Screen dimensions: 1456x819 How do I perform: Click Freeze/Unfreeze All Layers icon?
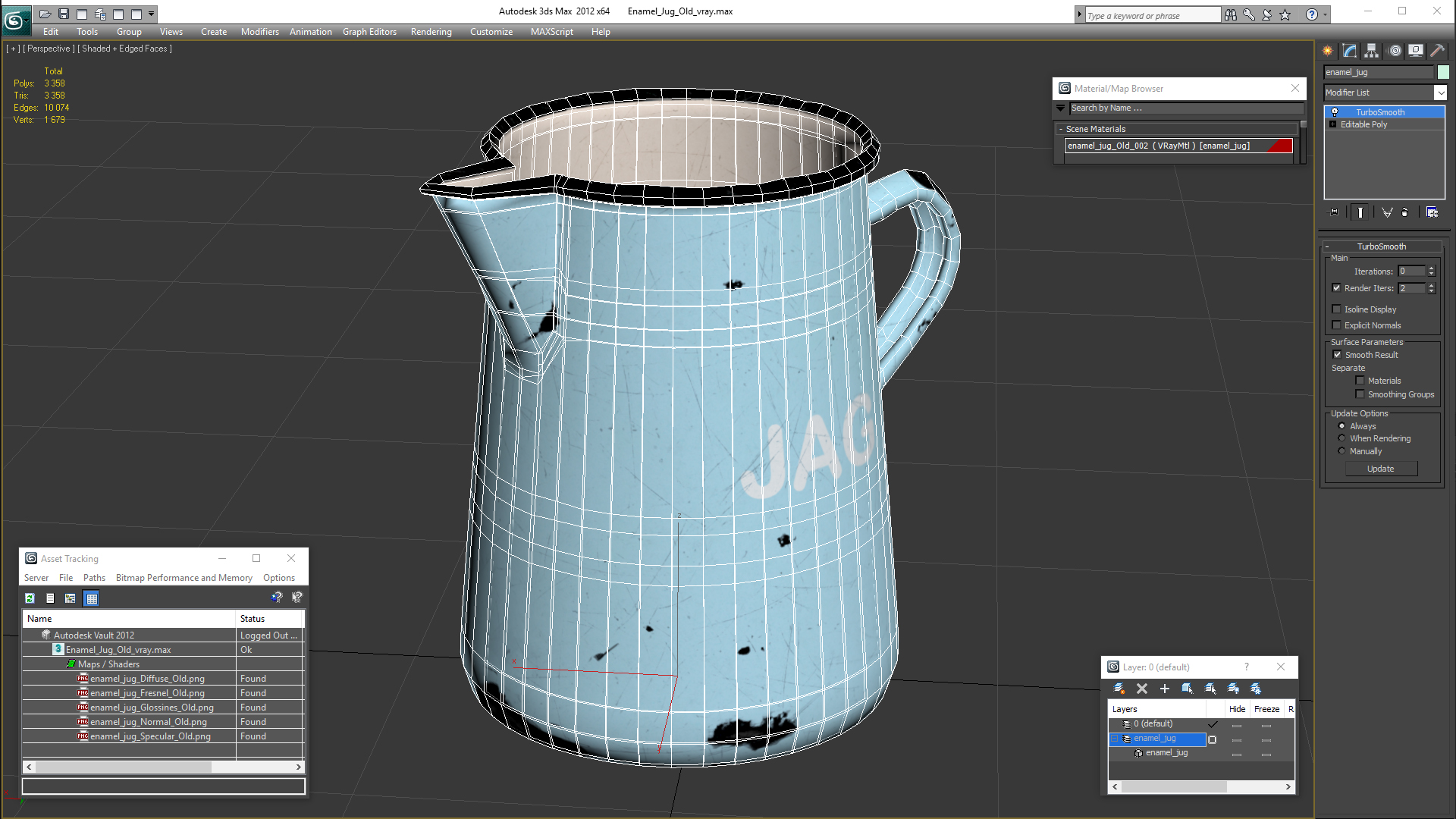(x=1257, y=689)
